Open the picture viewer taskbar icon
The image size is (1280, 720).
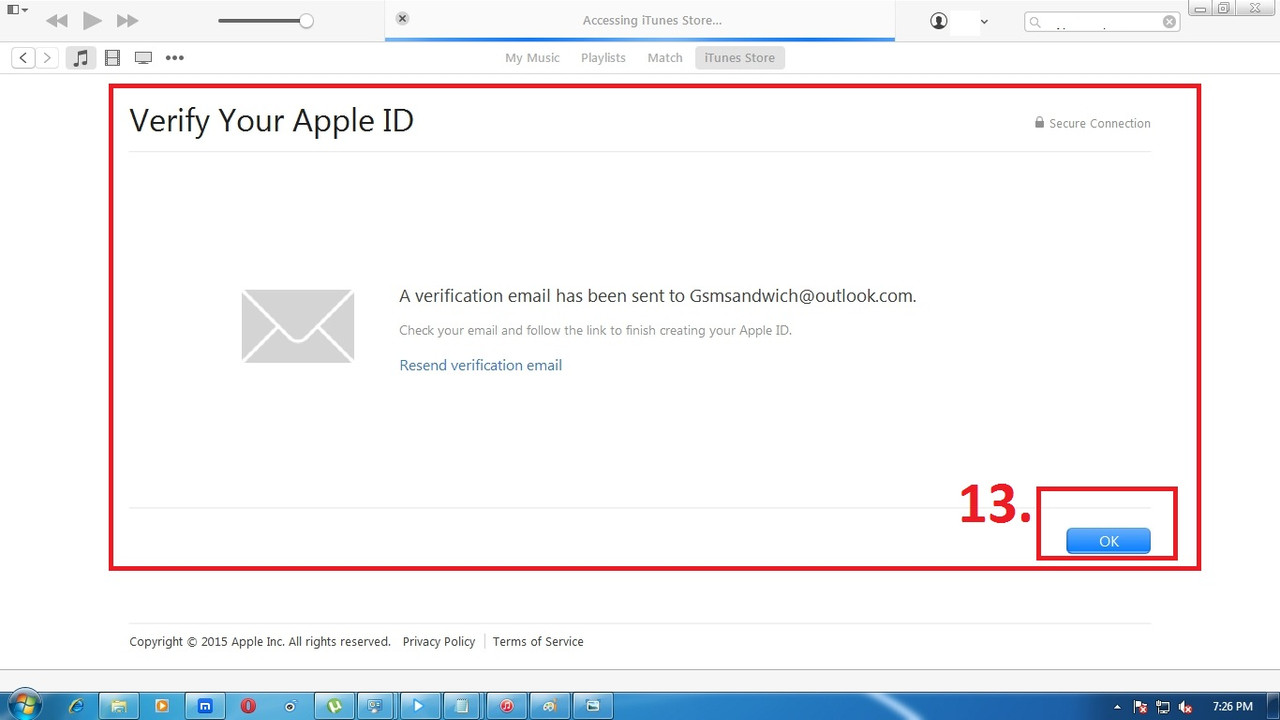pyautogui.click(x=592, y=706)
